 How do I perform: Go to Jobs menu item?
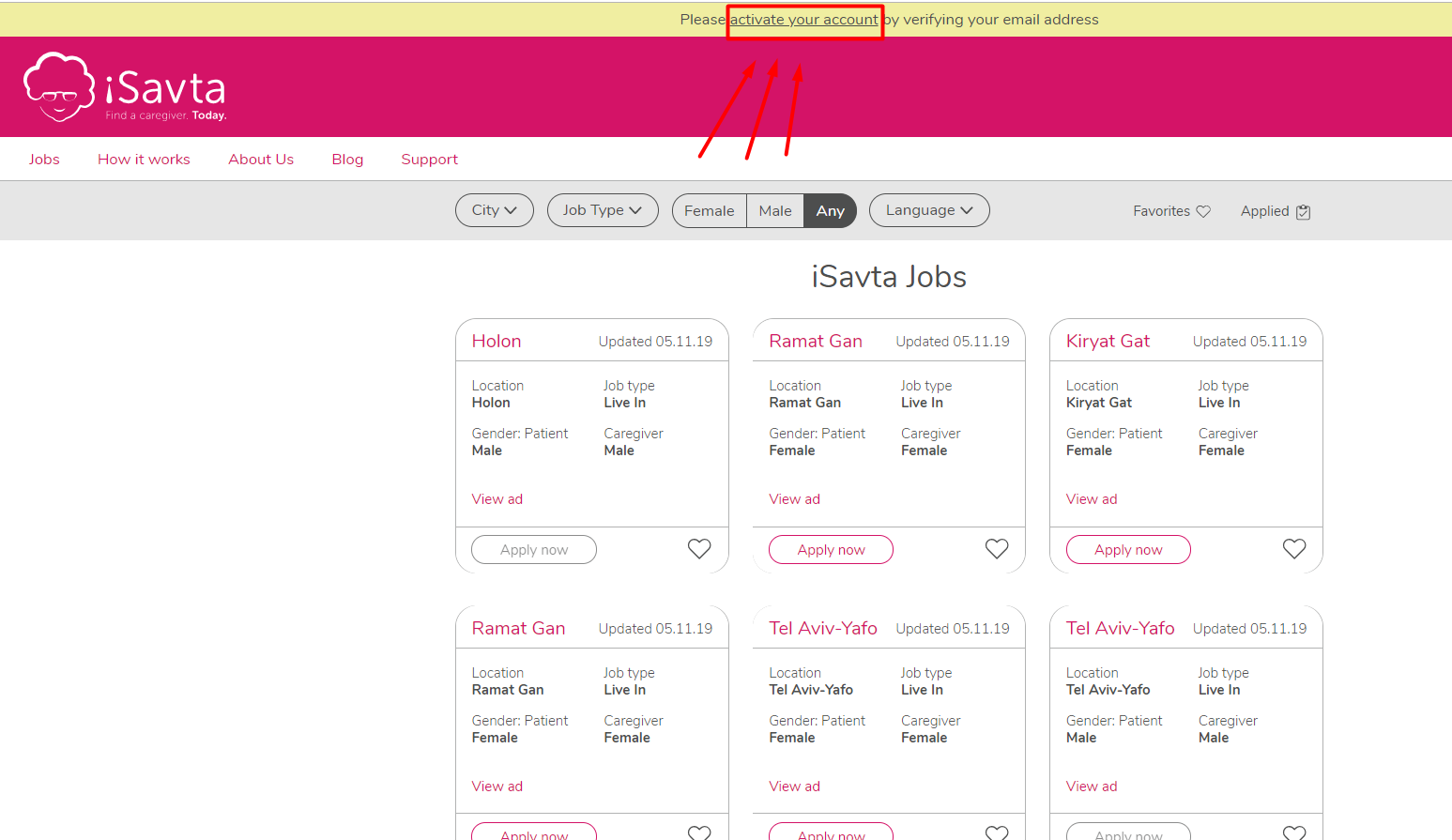[44, 160]
